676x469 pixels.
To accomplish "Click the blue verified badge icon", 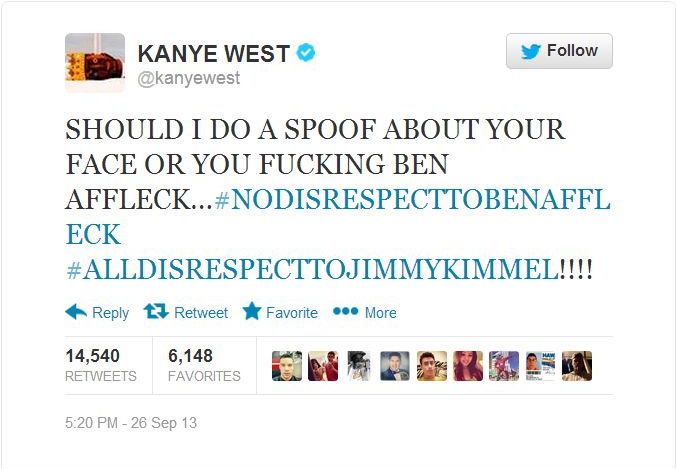I will (x=306, y=53).
